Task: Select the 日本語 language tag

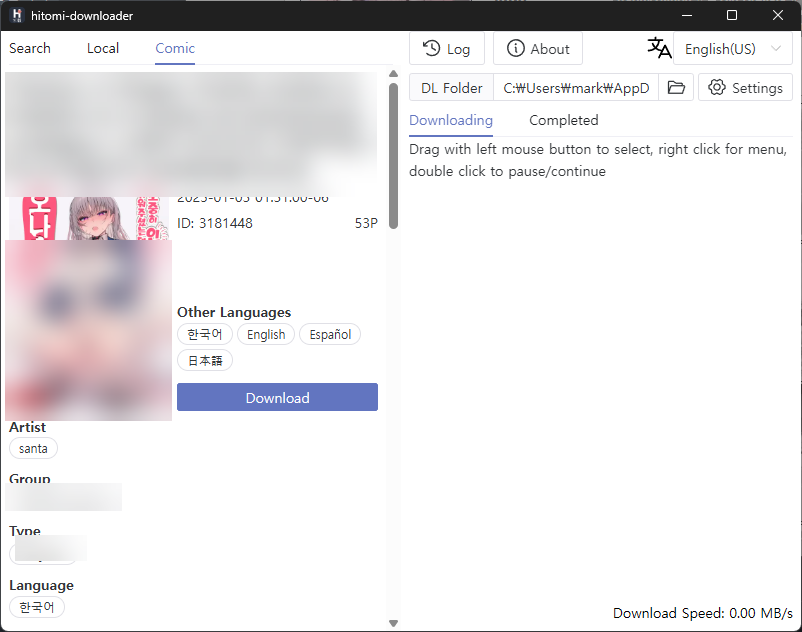Action: tap(205, 360)
